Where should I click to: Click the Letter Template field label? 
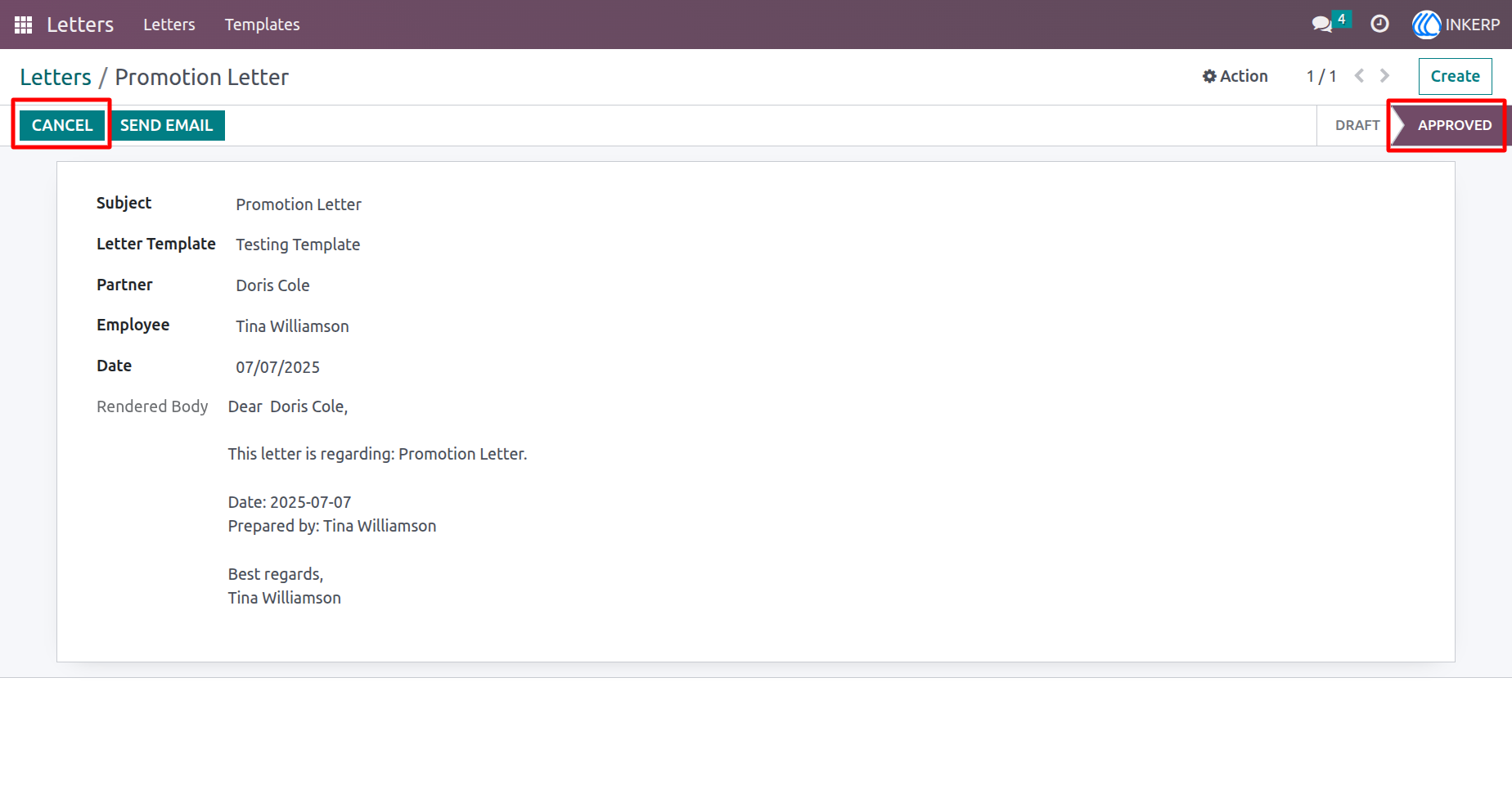[156, 244]
